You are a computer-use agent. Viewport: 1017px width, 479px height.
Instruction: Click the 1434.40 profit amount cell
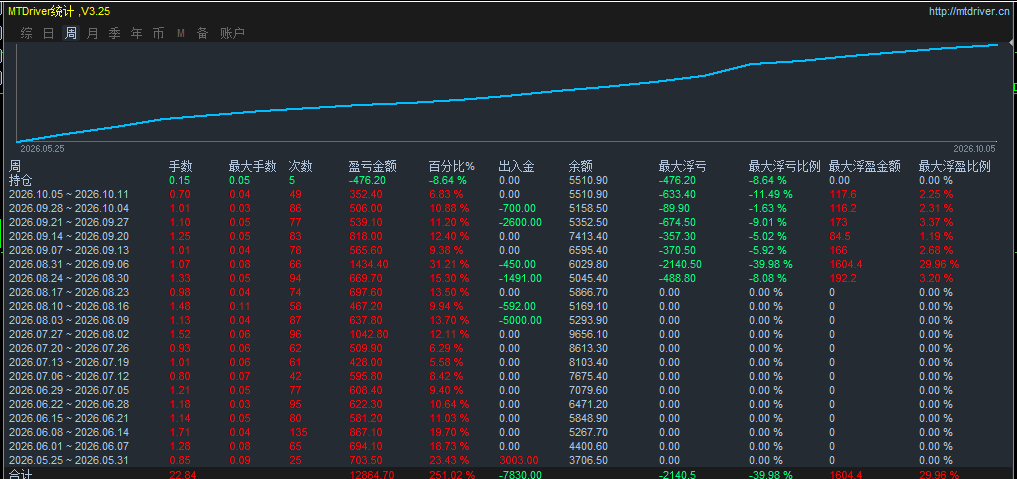click(368, 264)
